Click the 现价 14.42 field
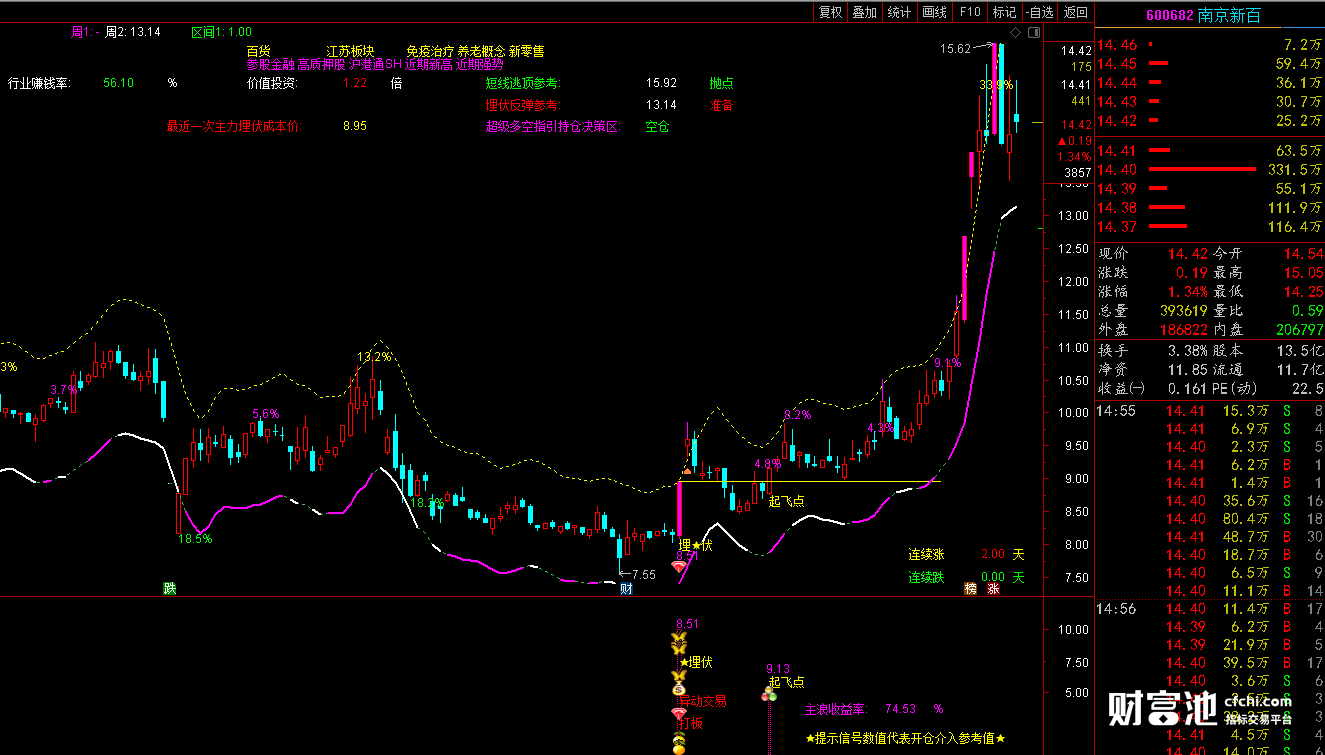Viewport: 1325px width, 755px height. point(1153,254)
